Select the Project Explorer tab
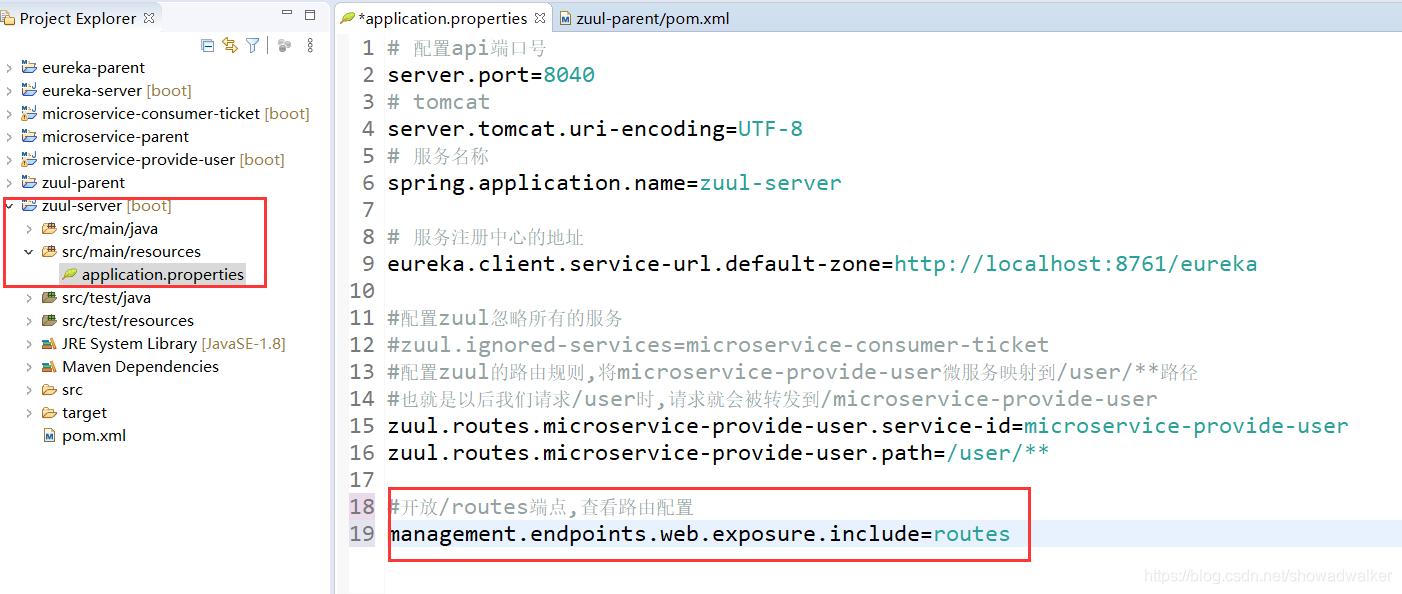 (x=78, y=18)
